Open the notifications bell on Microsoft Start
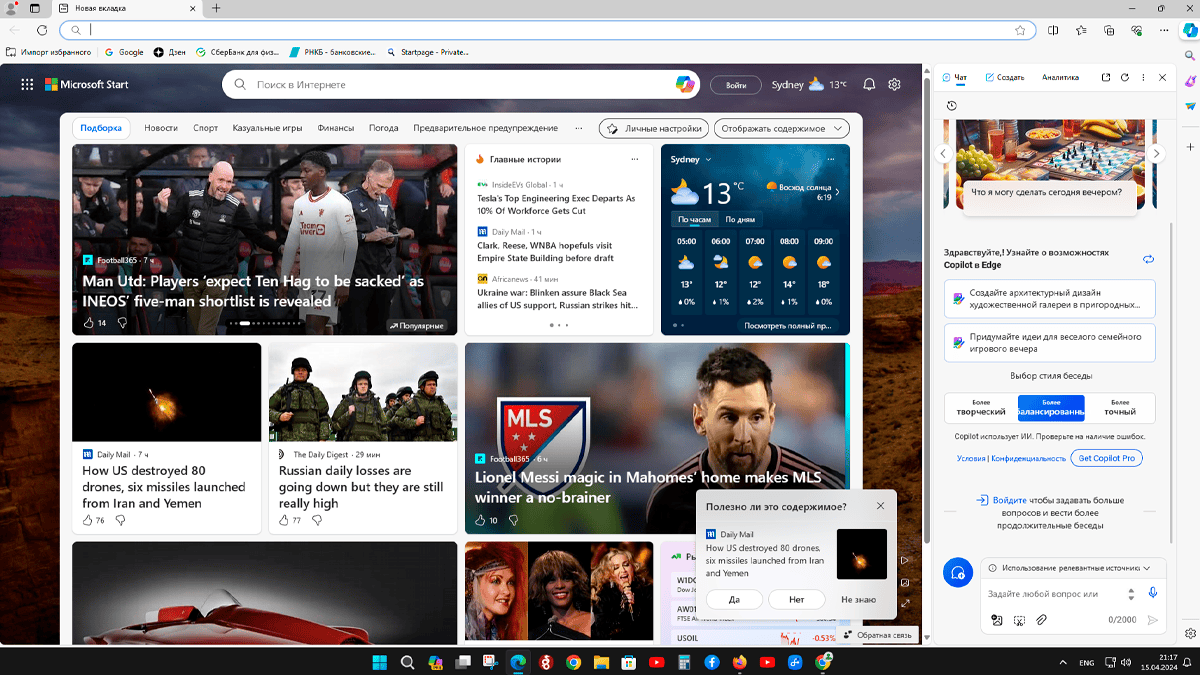Screen dimensions: 1200x675 tap(869, 85)
